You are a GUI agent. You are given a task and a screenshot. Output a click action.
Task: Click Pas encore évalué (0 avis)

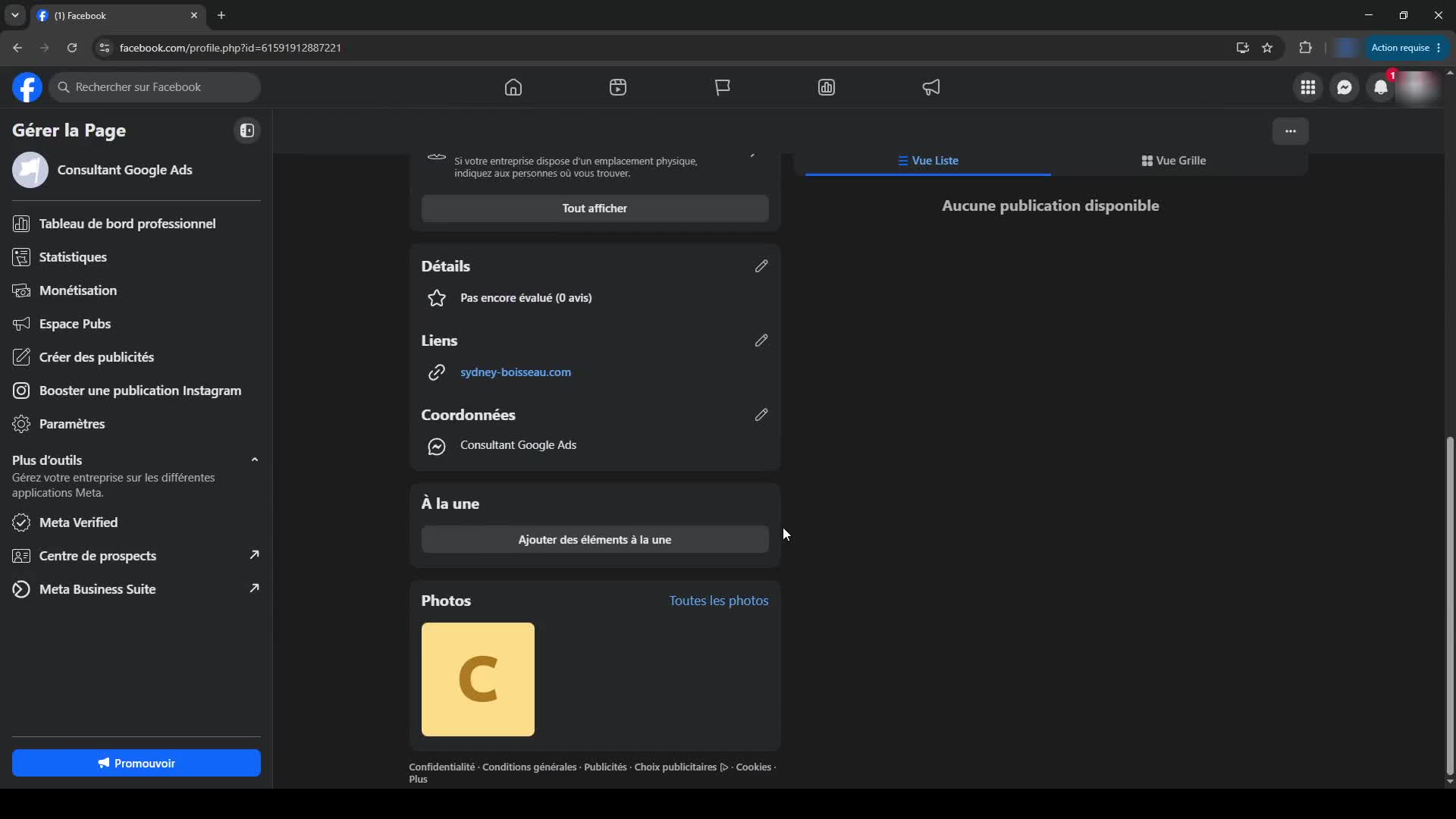point(526,298)
